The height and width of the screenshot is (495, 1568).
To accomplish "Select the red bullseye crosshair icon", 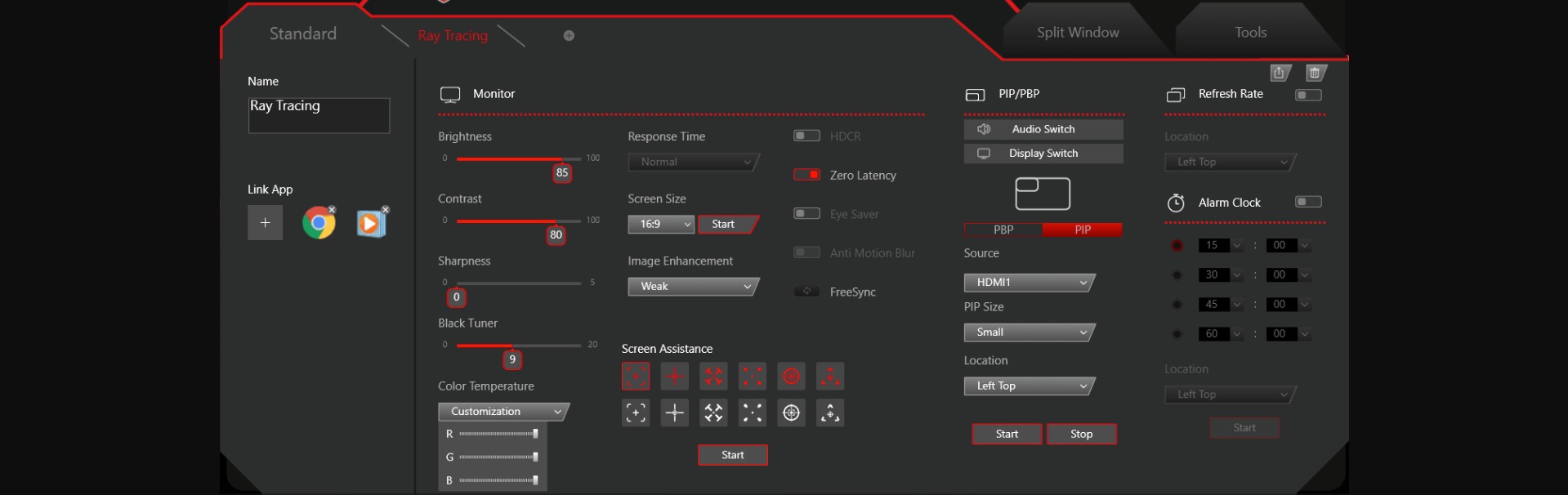I will click(x=791, y=377).
